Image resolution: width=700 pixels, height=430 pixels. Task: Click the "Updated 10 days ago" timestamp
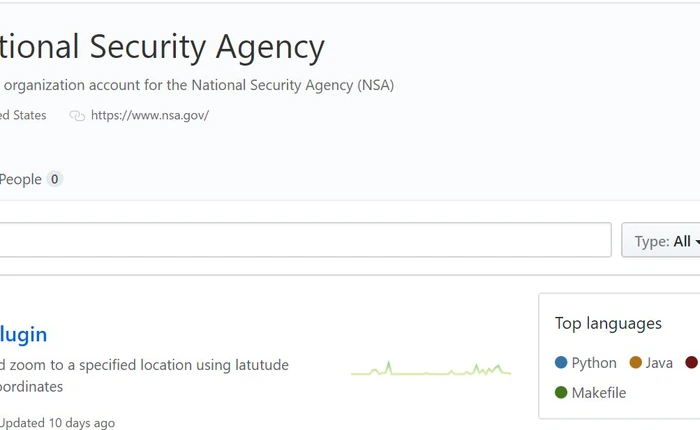(x=58, y=423)
